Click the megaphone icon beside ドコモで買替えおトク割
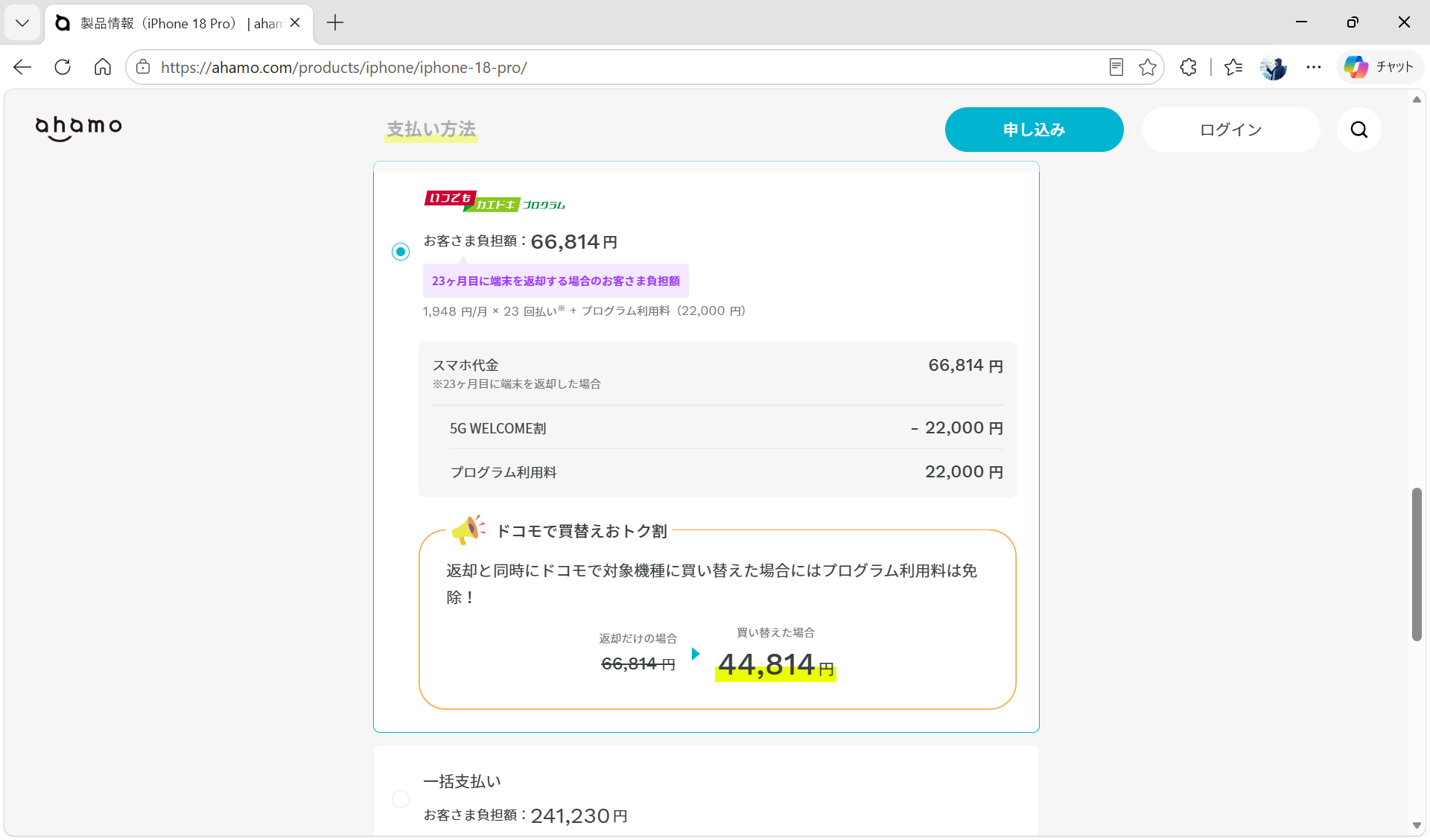The width and height of the screenshot is (1430, 840). click(468, 529)
